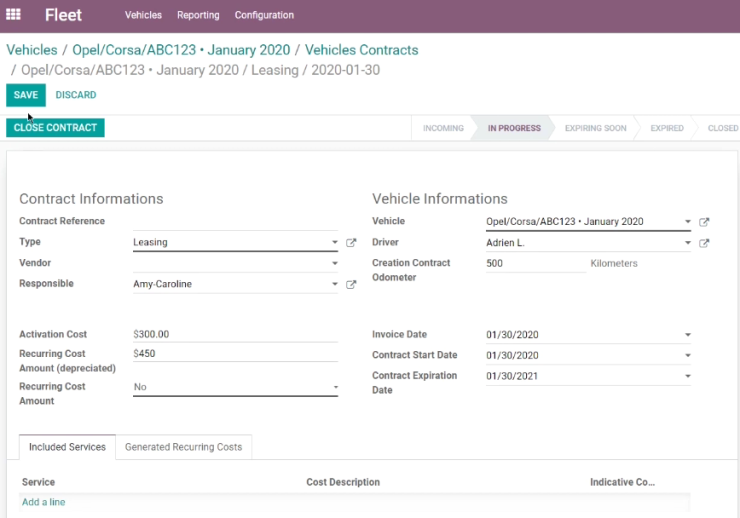
Task: Edit the Recurring Cost $450 field
Action: tap(235, 353)
